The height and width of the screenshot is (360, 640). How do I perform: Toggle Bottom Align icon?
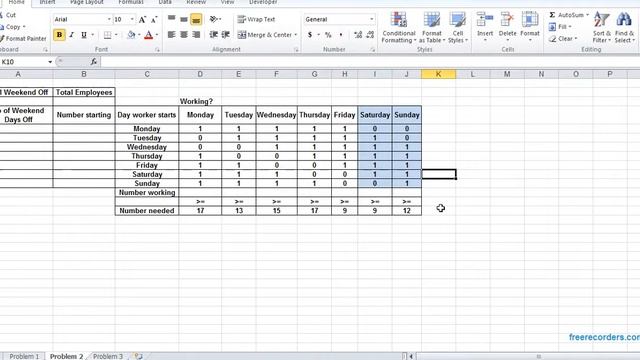[196, 19]
